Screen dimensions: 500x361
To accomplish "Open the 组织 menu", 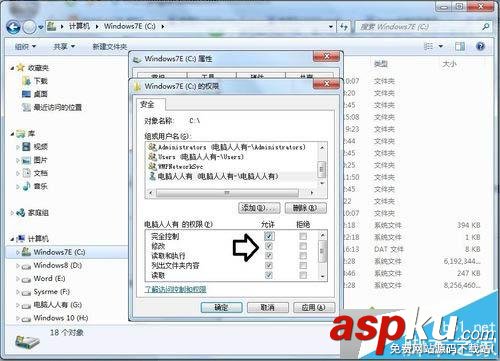I will 25,46.
